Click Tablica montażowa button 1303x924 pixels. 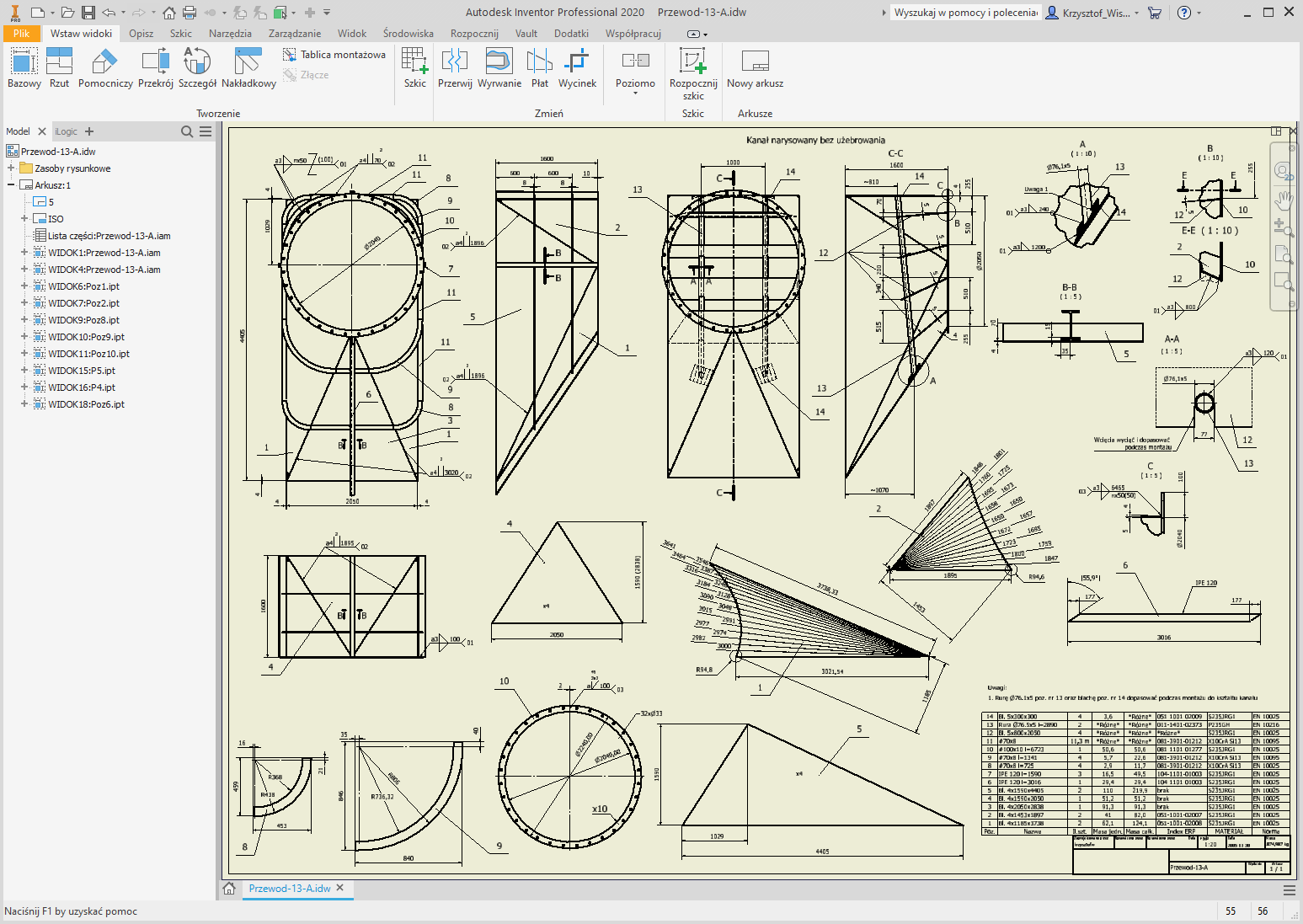pyautogui.click(x=334, y=55)
